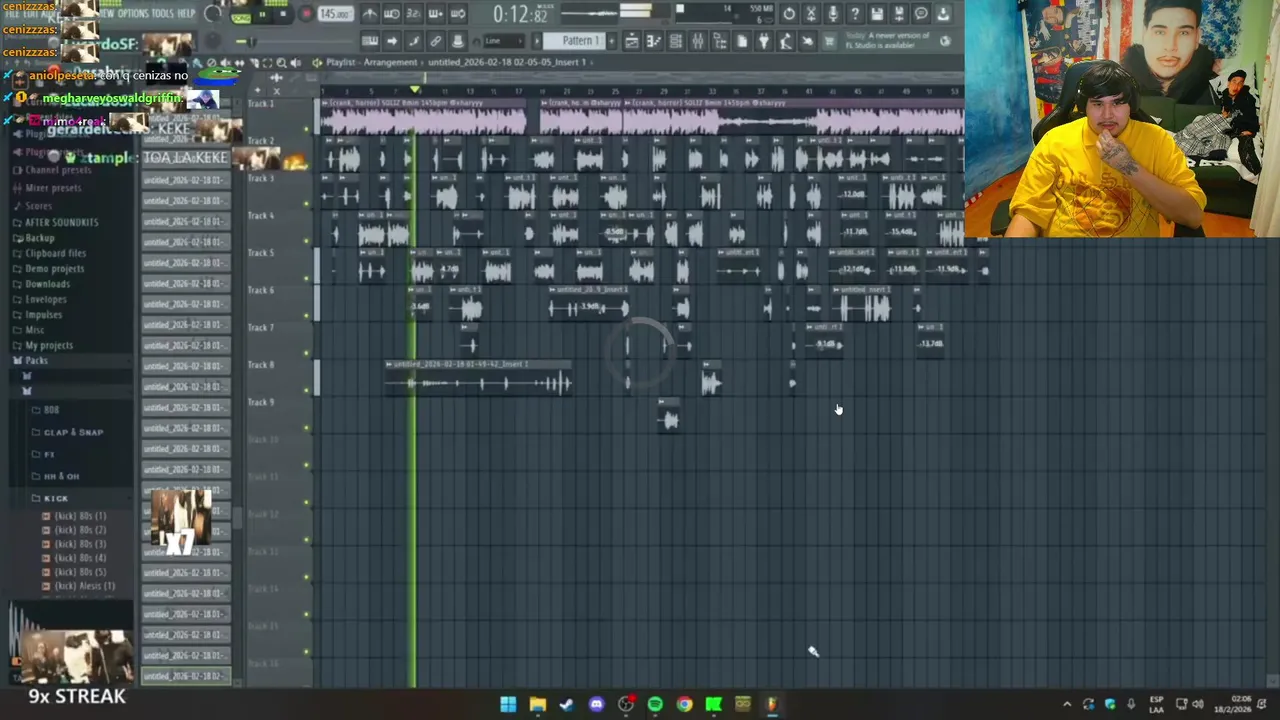The height and width of the screenshot is (720, 1280).
Task: Click the newer version available notification
Action: [x=888, y=41]
